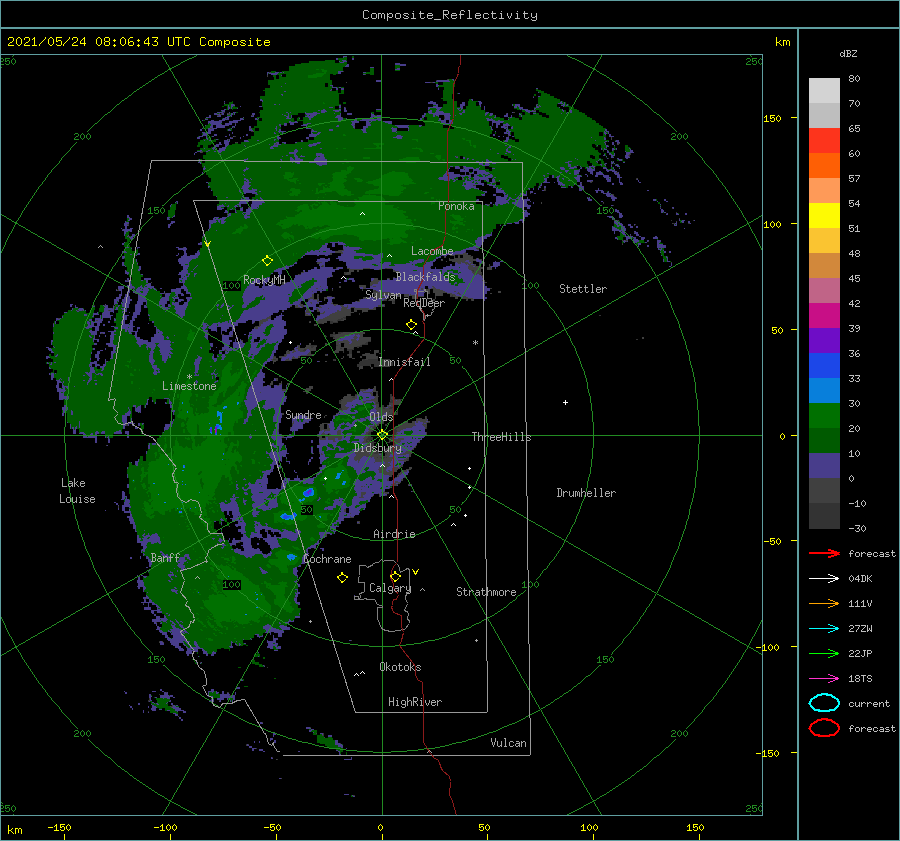The height and width of the screenshot is (841, 900).
Task: Click the 45 dBZ pink color swatch
Action: pyautogui.click(x=824, y=290)
